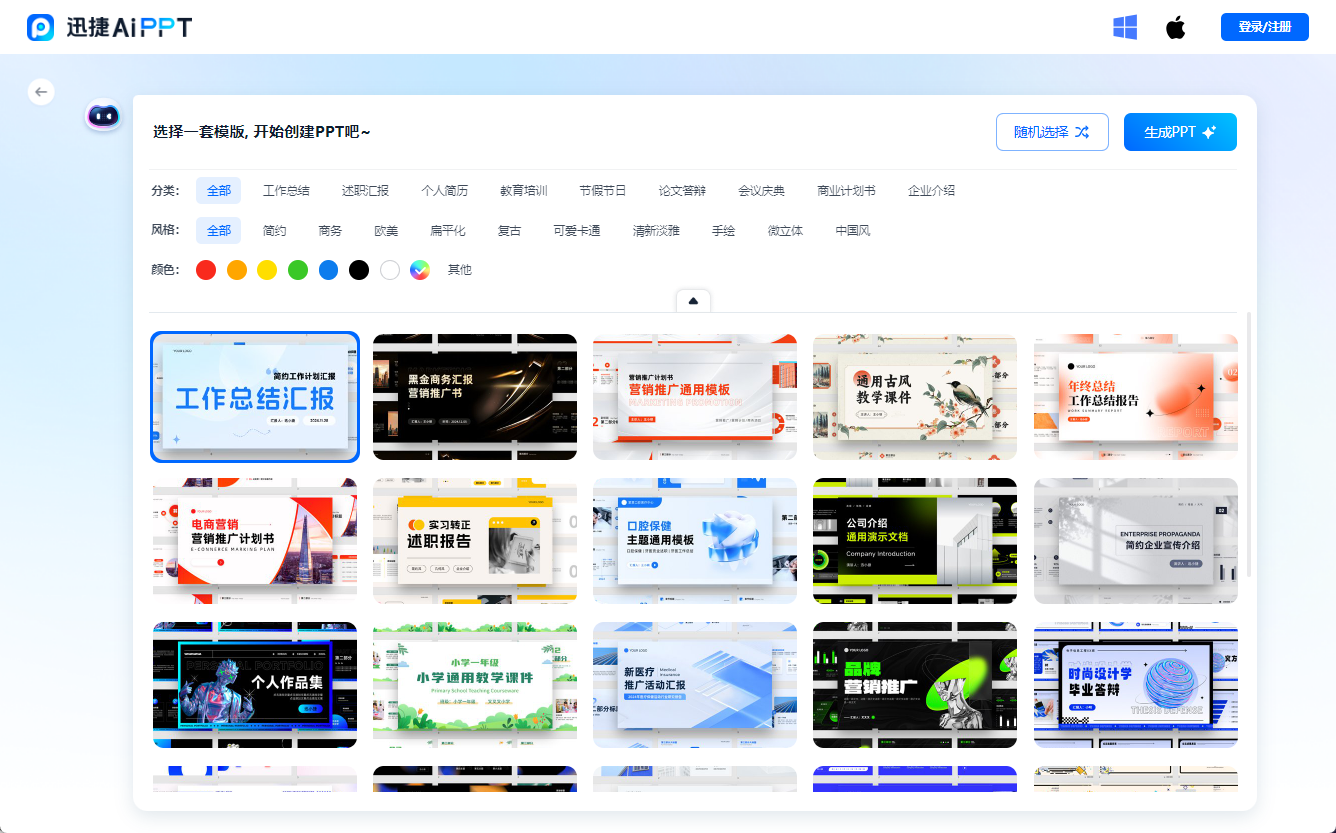
Task: Choose the 手绘 style filter
Action: click(x=723, y=230)
